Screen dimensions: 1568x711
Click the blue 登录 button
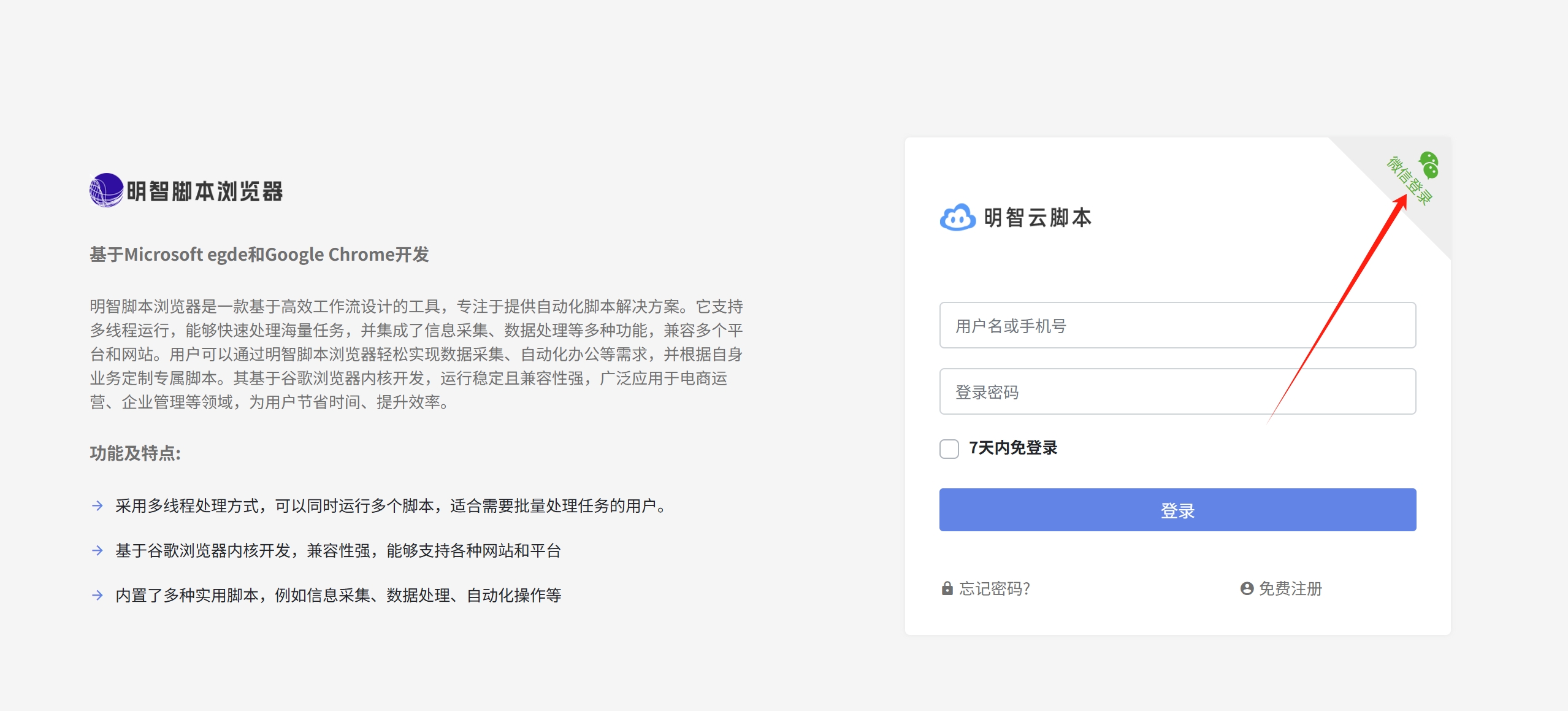(x=1177, y=510)
